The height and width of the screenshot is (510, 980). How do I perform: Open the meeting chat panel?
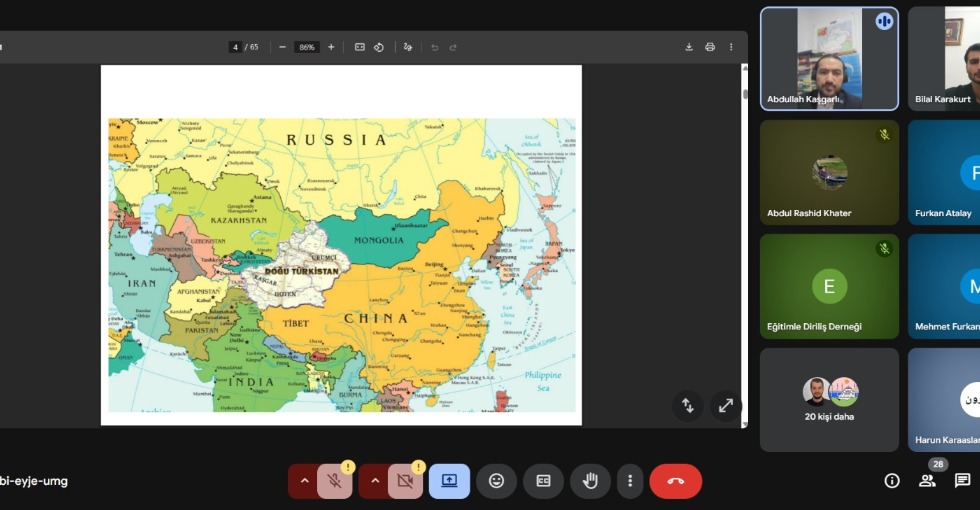(x=962, y=481)
